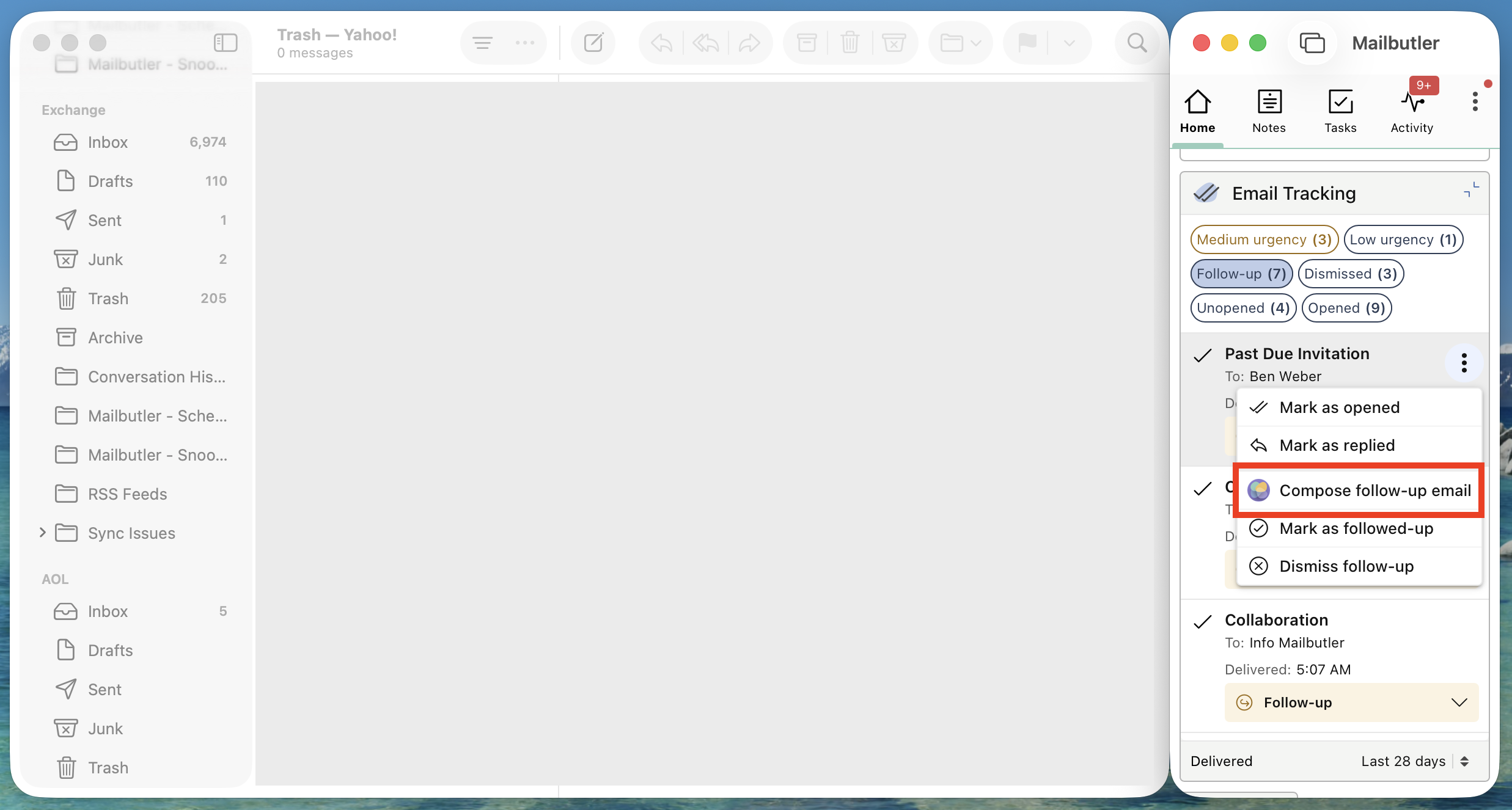This screenshot has width=1512, height=810.
Task: Open Mailbutler's vertical dots menu
Action: pyautogui.click(x=1475, y=102)
